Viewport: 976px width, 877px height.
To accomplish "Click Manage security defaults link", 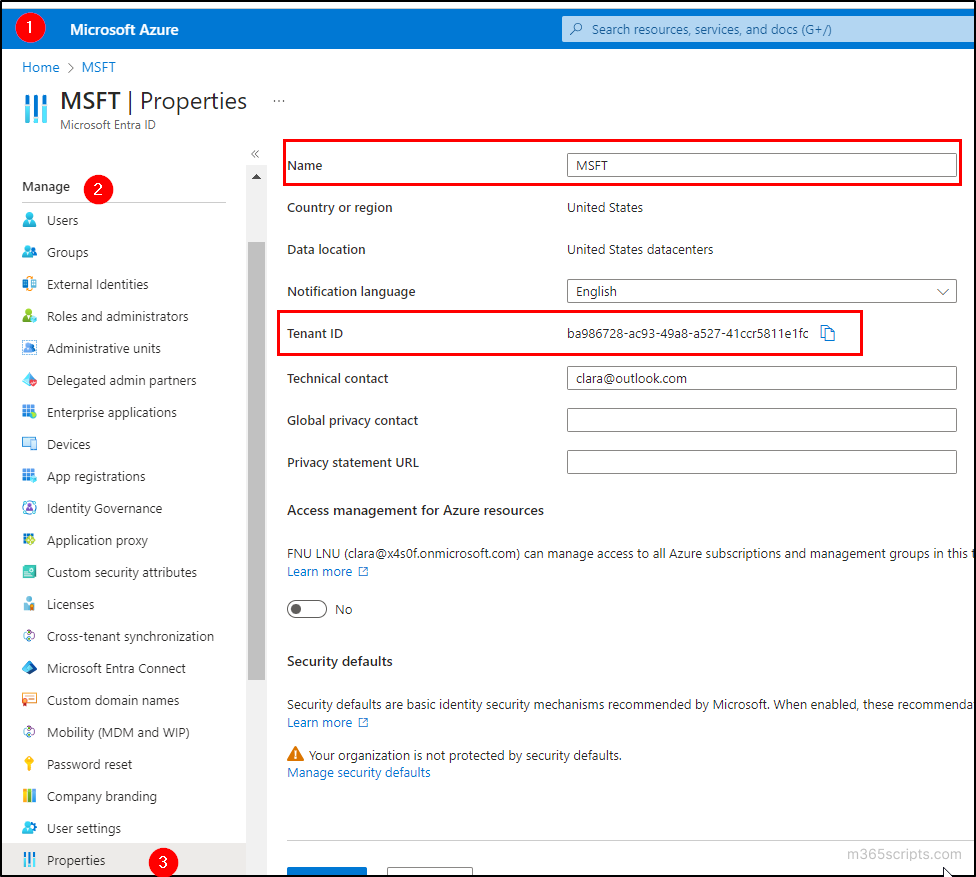I will [x=358, y=772].
